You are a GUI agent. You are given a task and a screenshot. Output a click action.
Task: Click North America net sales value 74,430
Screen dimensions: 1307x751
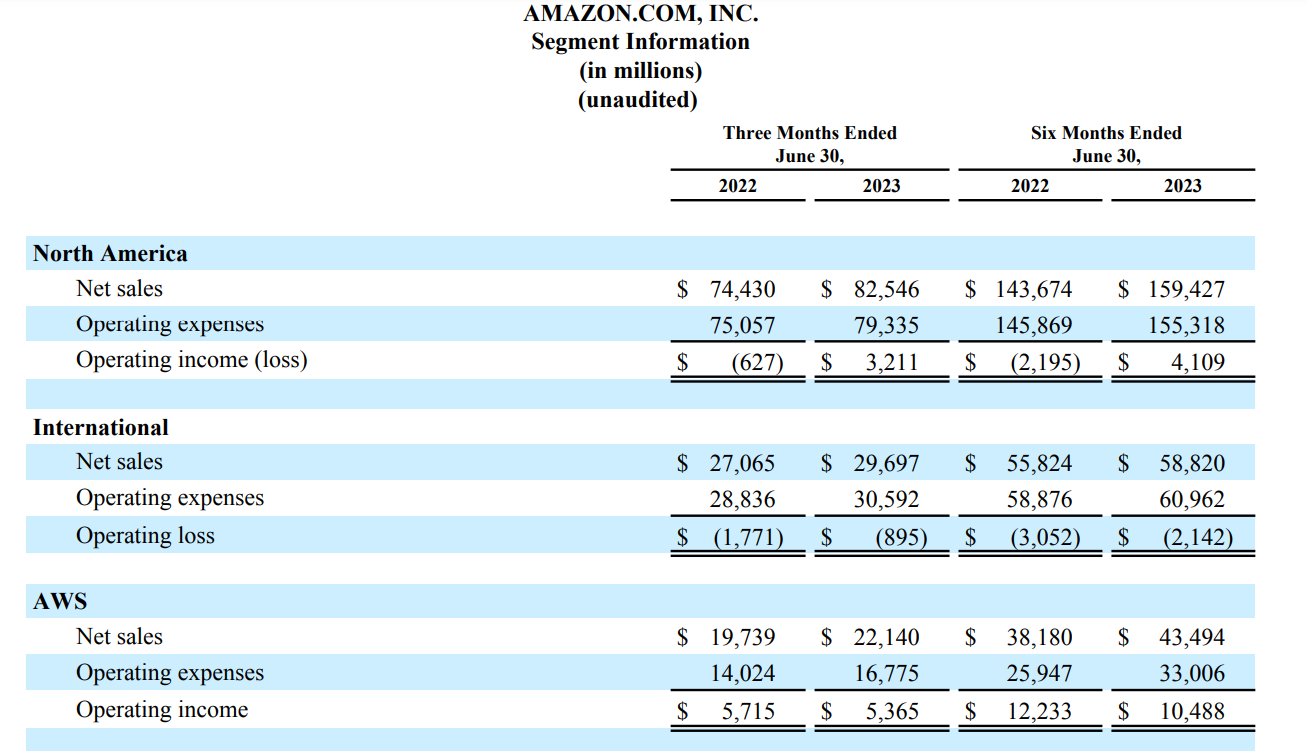click(x=742, y=290)
